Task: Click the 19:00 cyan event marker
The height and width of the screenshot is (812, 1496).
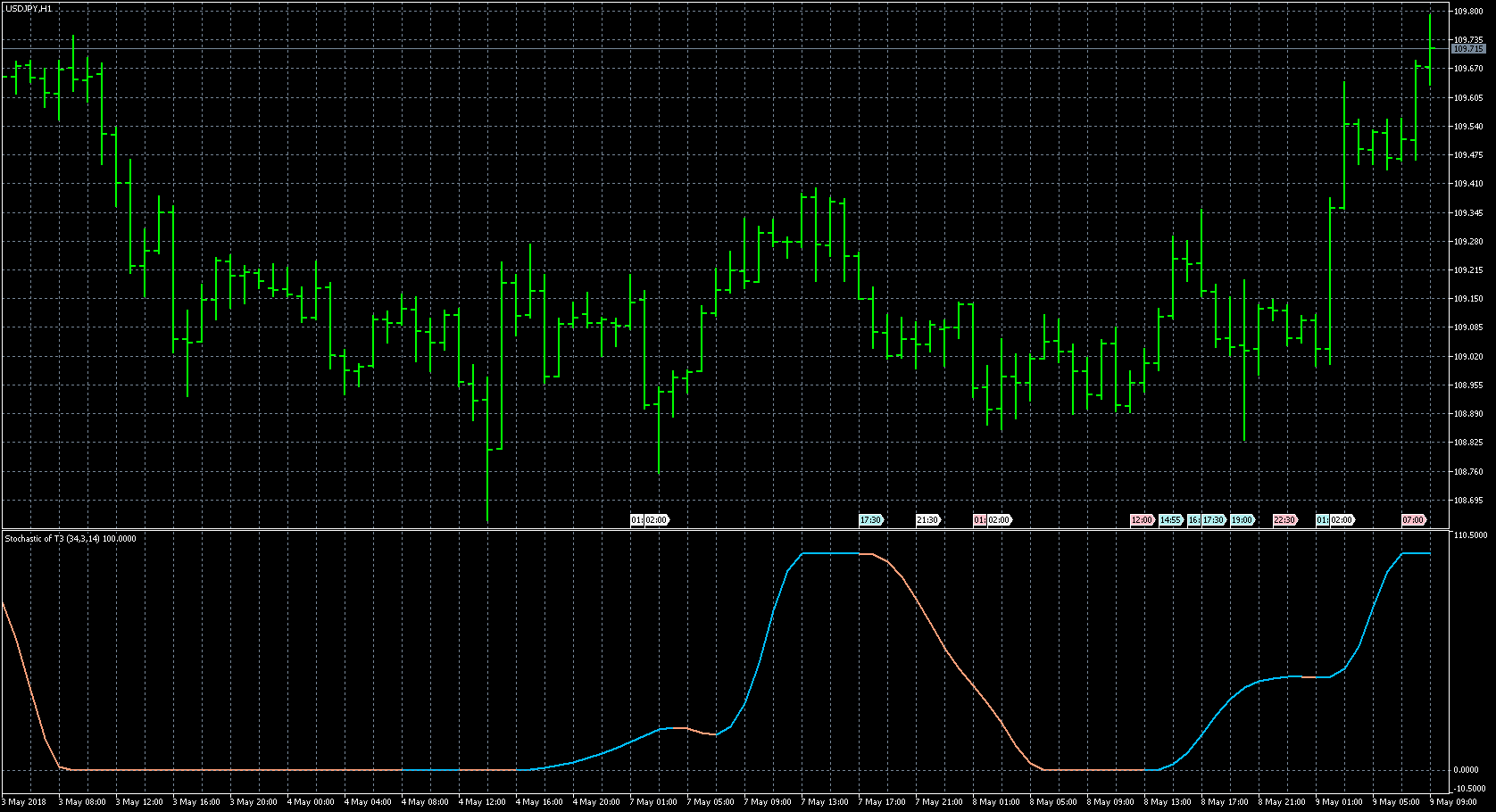Action: (1242, 520)
